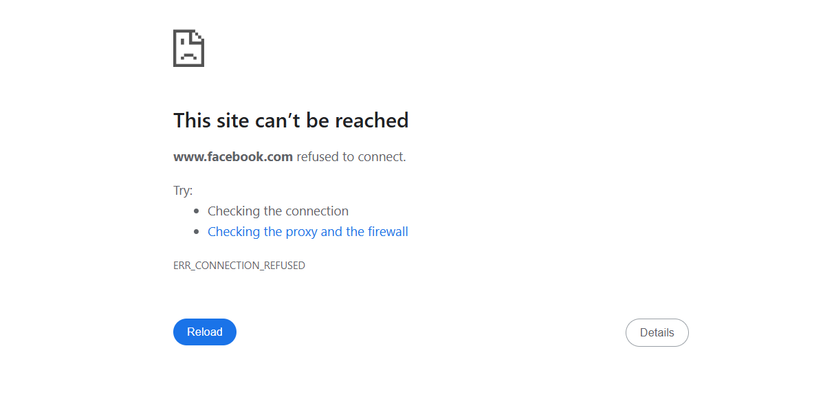Click the word "connection" in the first suggestion
This screenshot has height=413, width=825.
point(314,211)
